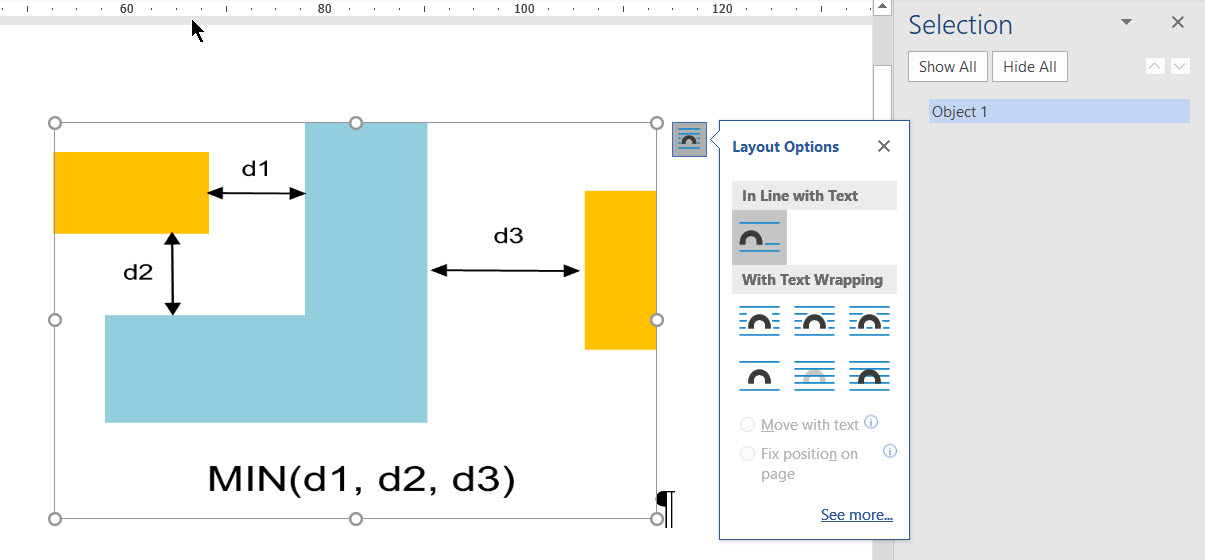Choose Top and Bottom wrapping layout
The width and height of the screenshot is (1205, 560).
pos(759,376)
